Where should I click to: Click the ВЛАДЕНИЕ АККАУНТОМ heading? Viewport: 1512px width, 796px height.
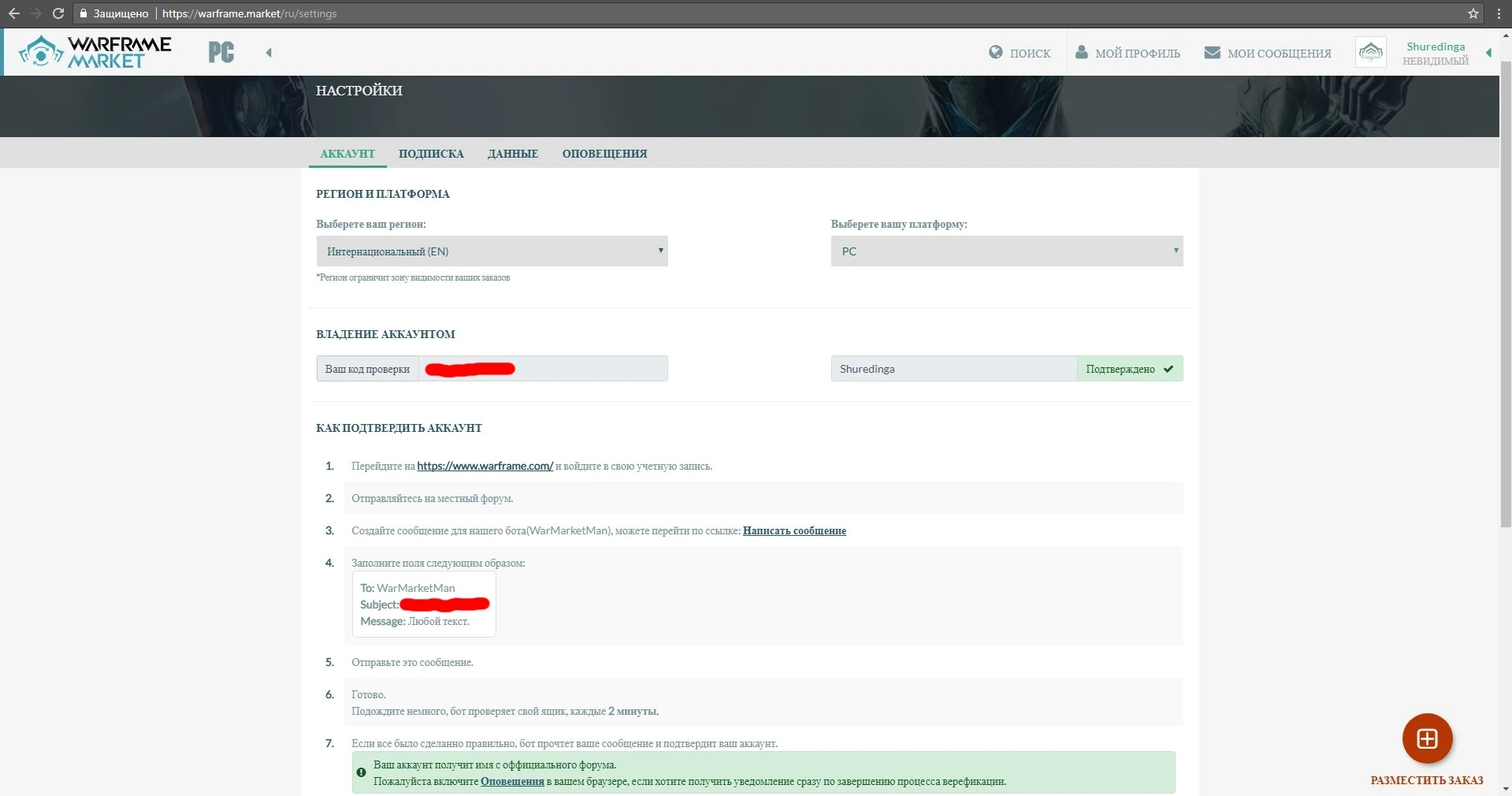pyautogui.click(x=385, y=334)
